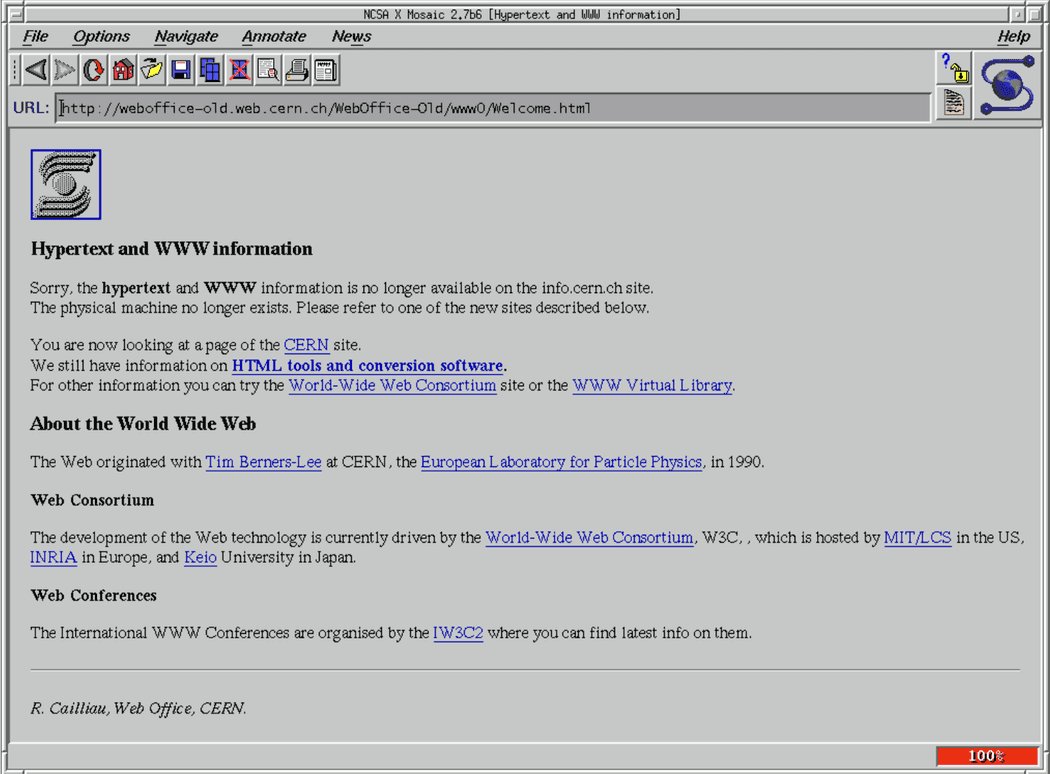1050x774 pixels.
Task: Click the Forward navigation arrow
Action: point(63,70)
